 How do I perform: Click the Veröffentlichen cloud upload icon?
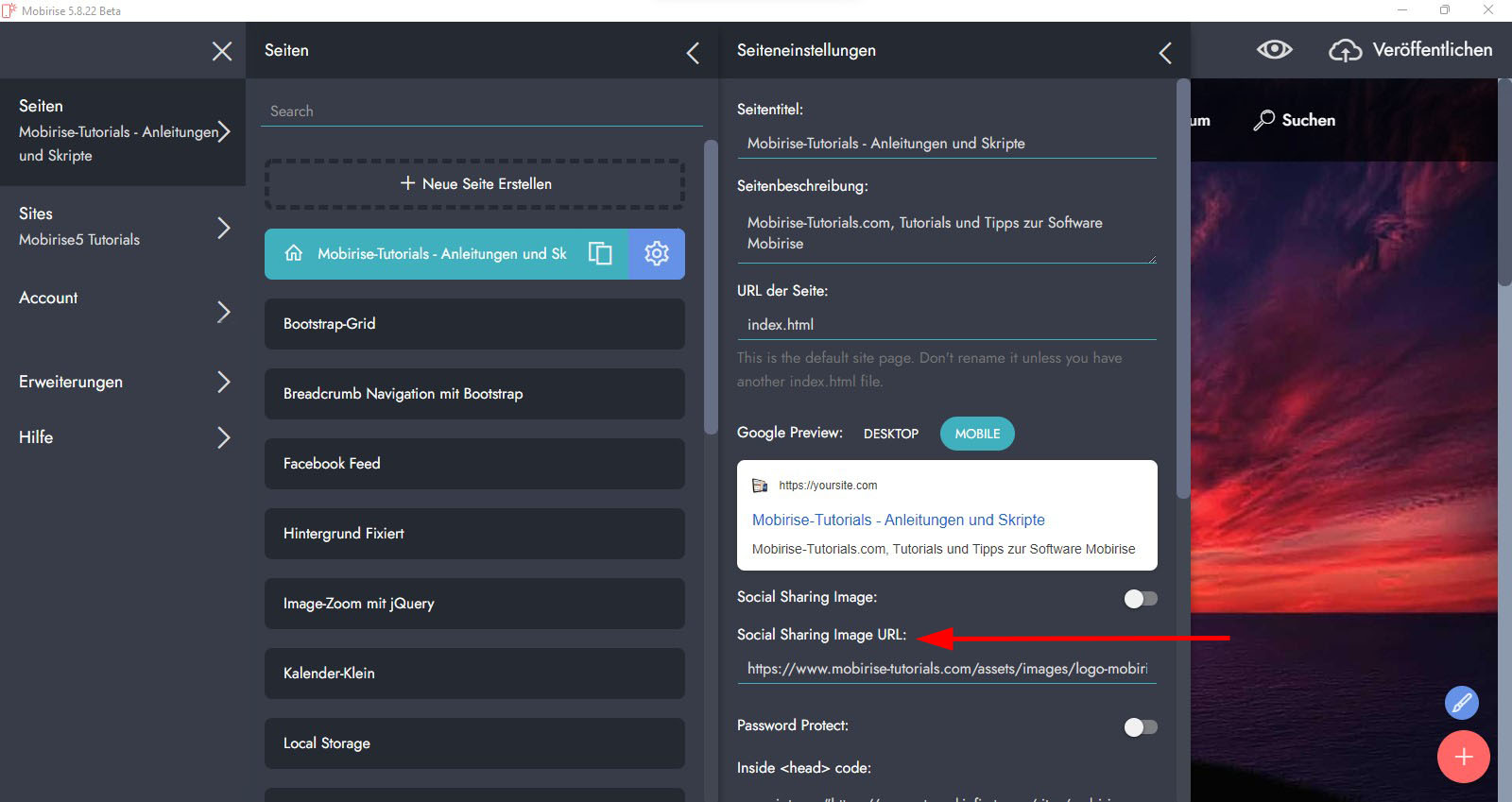coord(1345,50)
